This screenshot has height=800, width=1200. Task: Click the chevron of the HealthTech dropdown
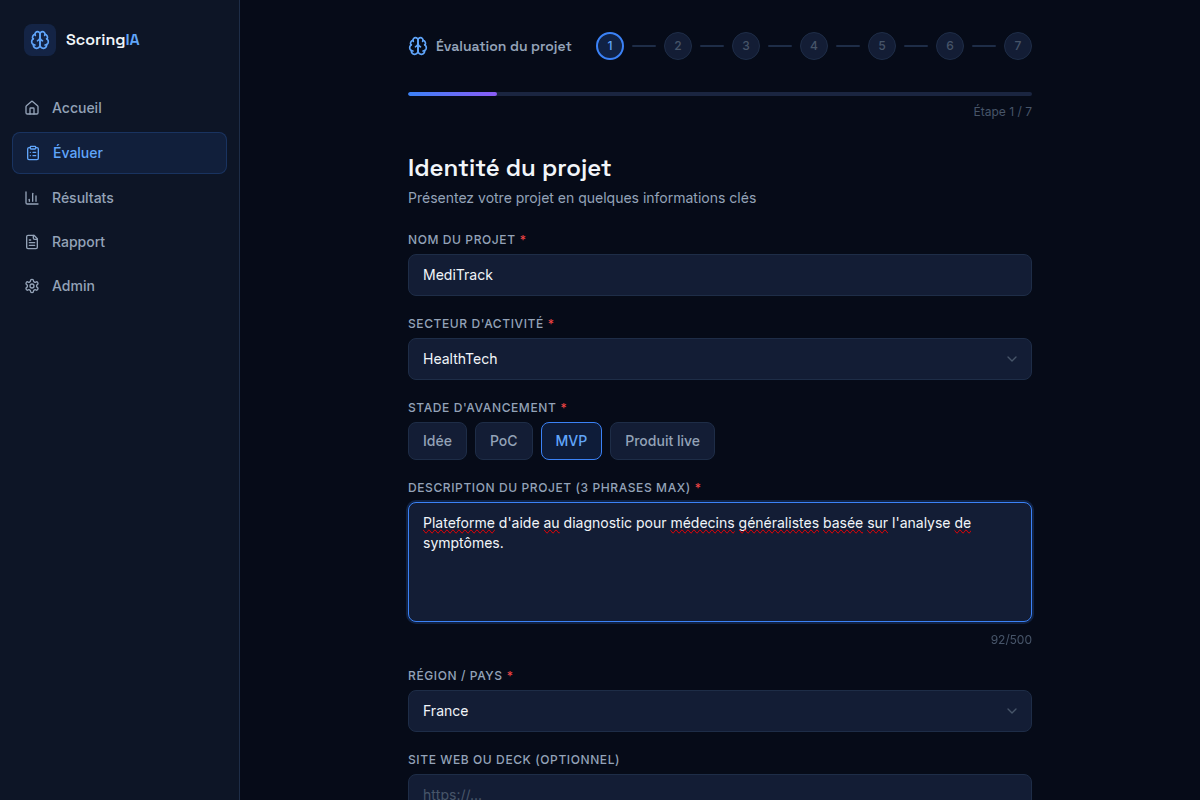(x=1012, y=359)
